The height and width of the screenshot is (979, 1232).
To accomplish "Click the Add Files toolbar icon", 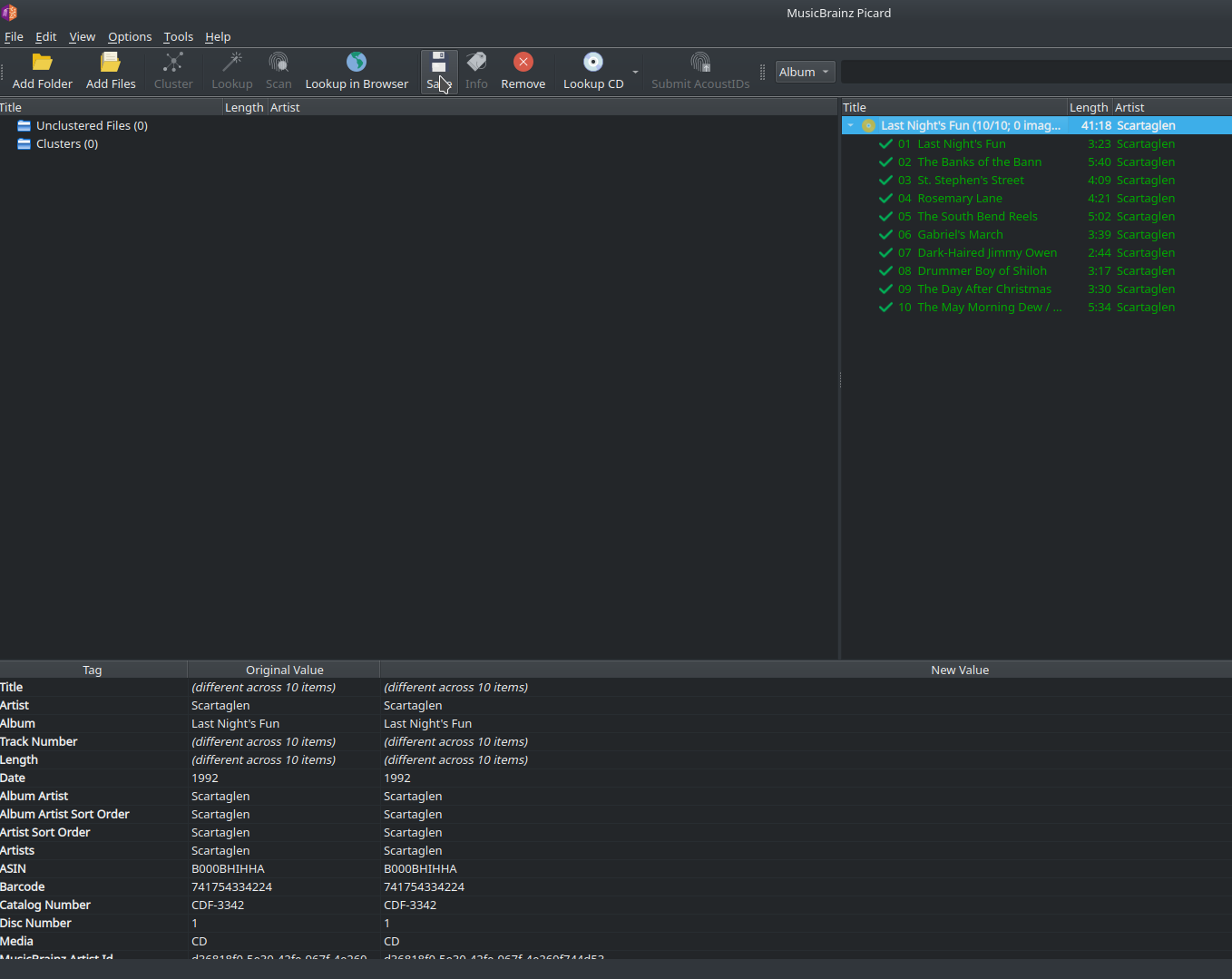I will click(x=111, y=62).
